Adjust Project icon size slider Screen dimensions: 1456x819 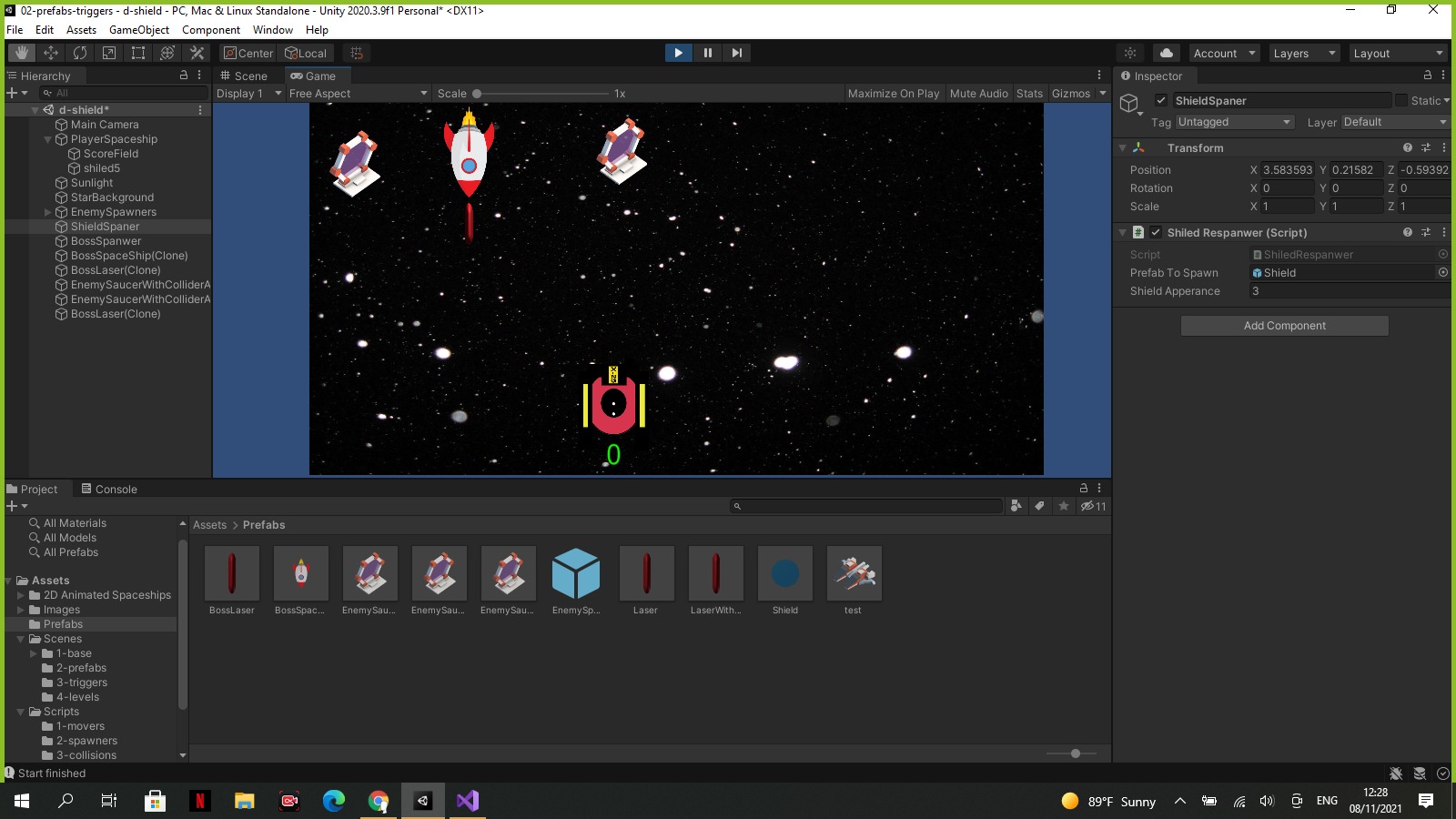[x=1071, y=753]
